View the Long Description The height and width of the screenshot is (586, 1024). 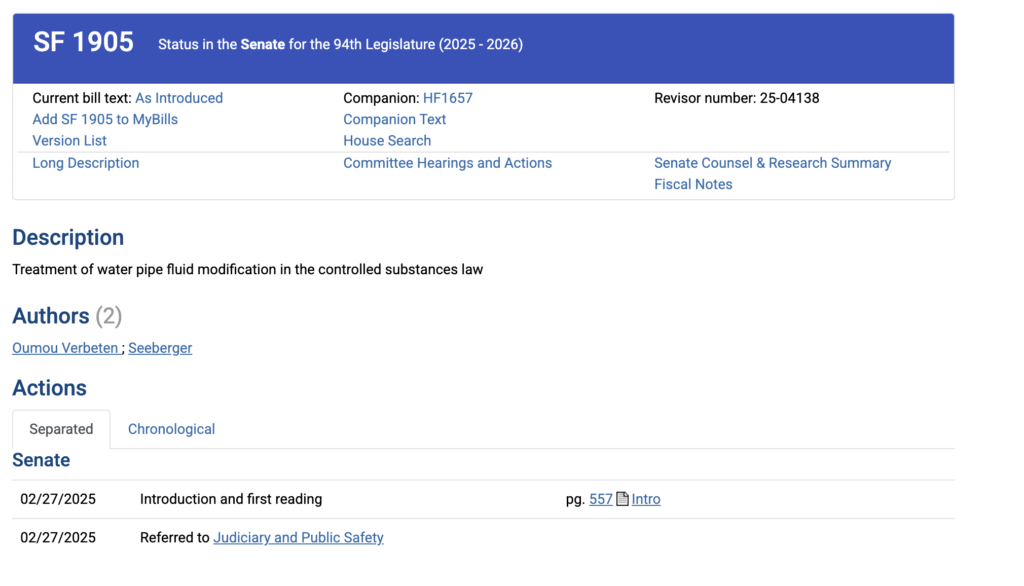[x=86, y=163]
